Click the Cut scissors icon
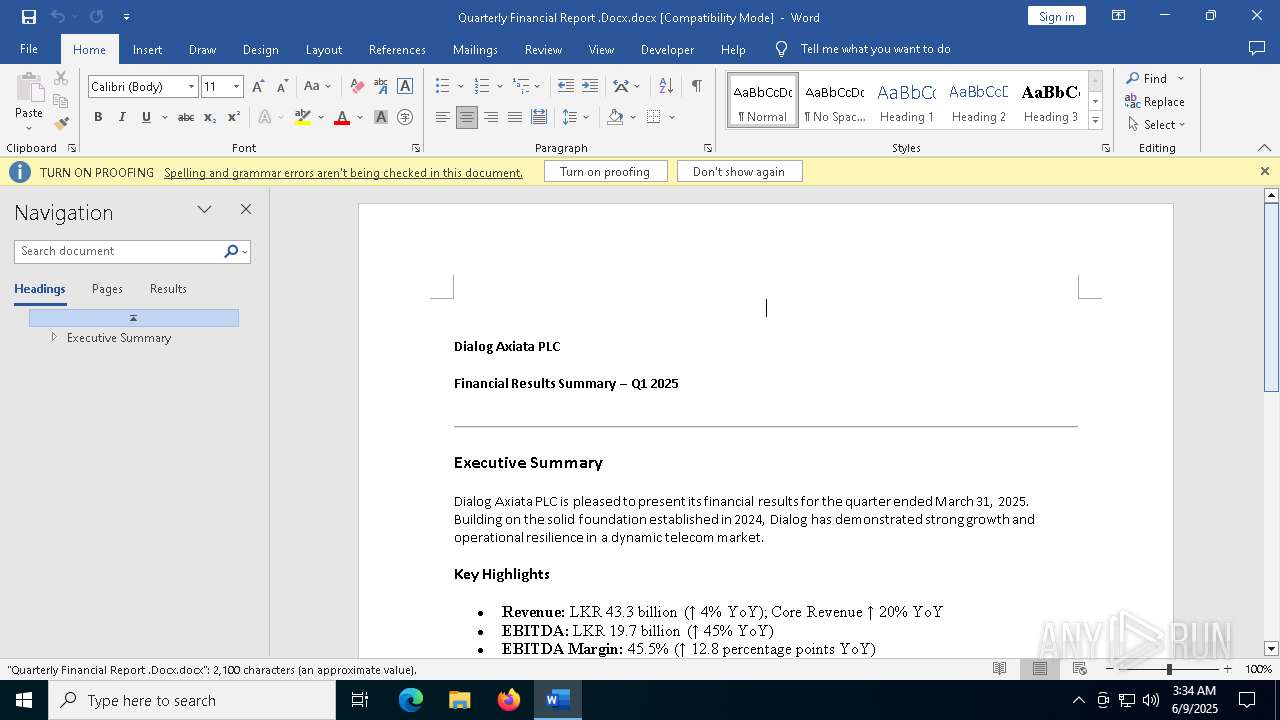 click(x=61, y=78)
